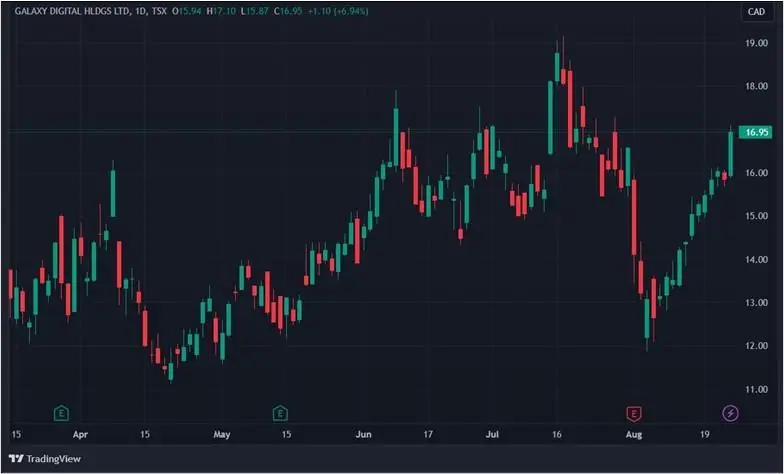Image resolution: width=784 pixels, height=474 pixels.
Task: Click the 19.00 label on price axis
Action: 756,44
